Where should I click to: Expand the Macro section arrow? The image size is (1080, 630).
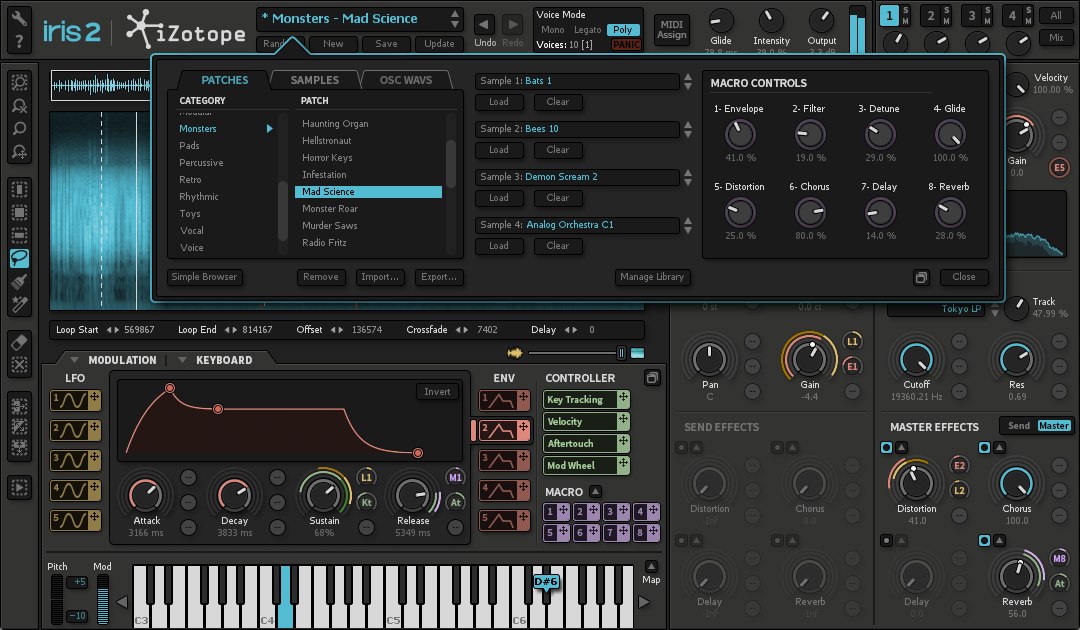(595, 492)
